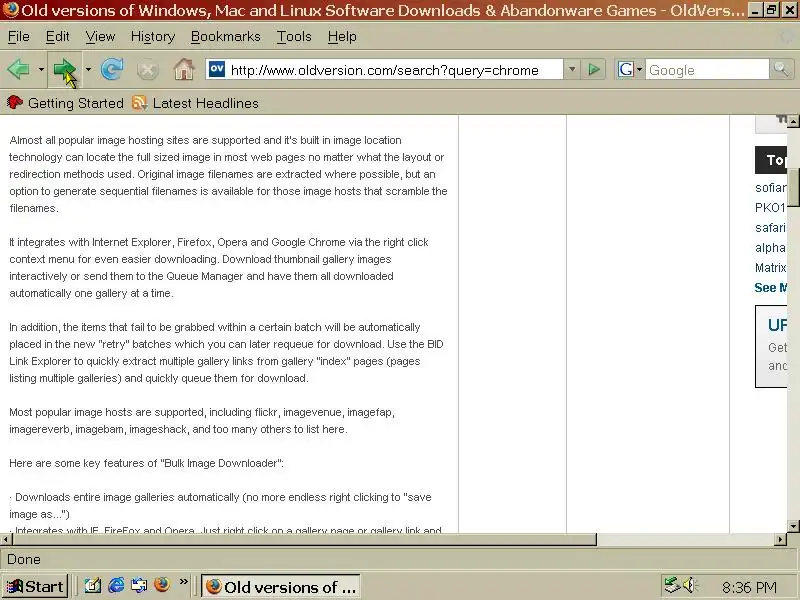The height and width of the screenshot is (600, 800).
Task: Click the green Back arrow button
Action: point(18,69)
